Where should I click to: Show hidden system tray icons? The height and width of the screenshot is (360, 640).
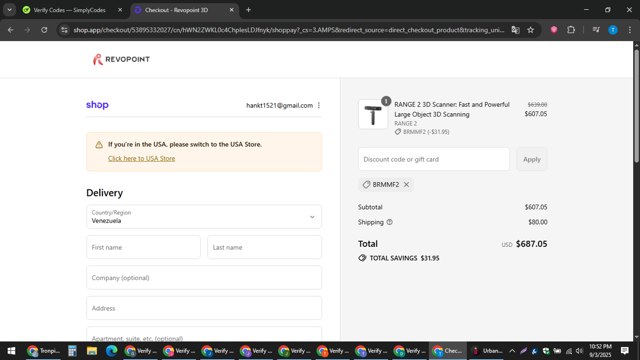tap(512, 351)
